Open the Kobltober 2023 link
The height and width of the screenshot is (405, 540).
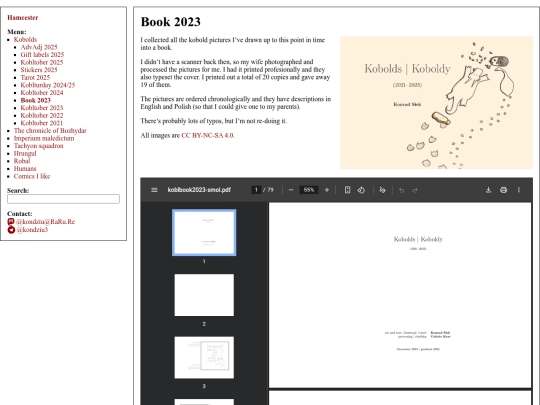coord(42,108)
